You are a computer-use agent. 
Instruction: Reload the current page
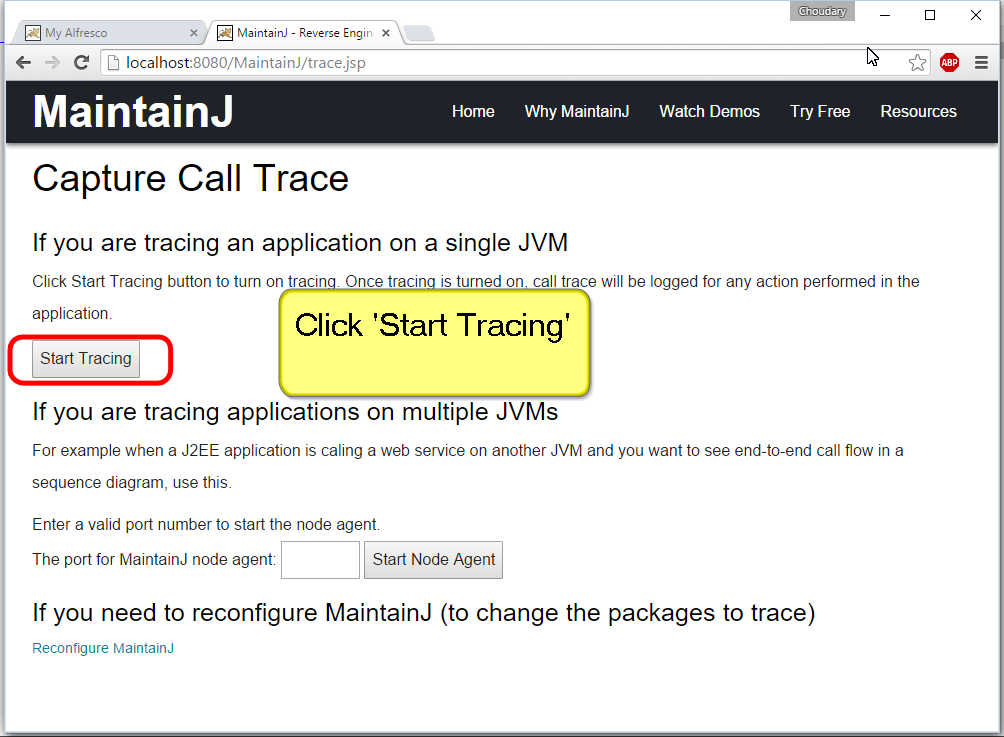pyautogui.click(x=81, y=63)
